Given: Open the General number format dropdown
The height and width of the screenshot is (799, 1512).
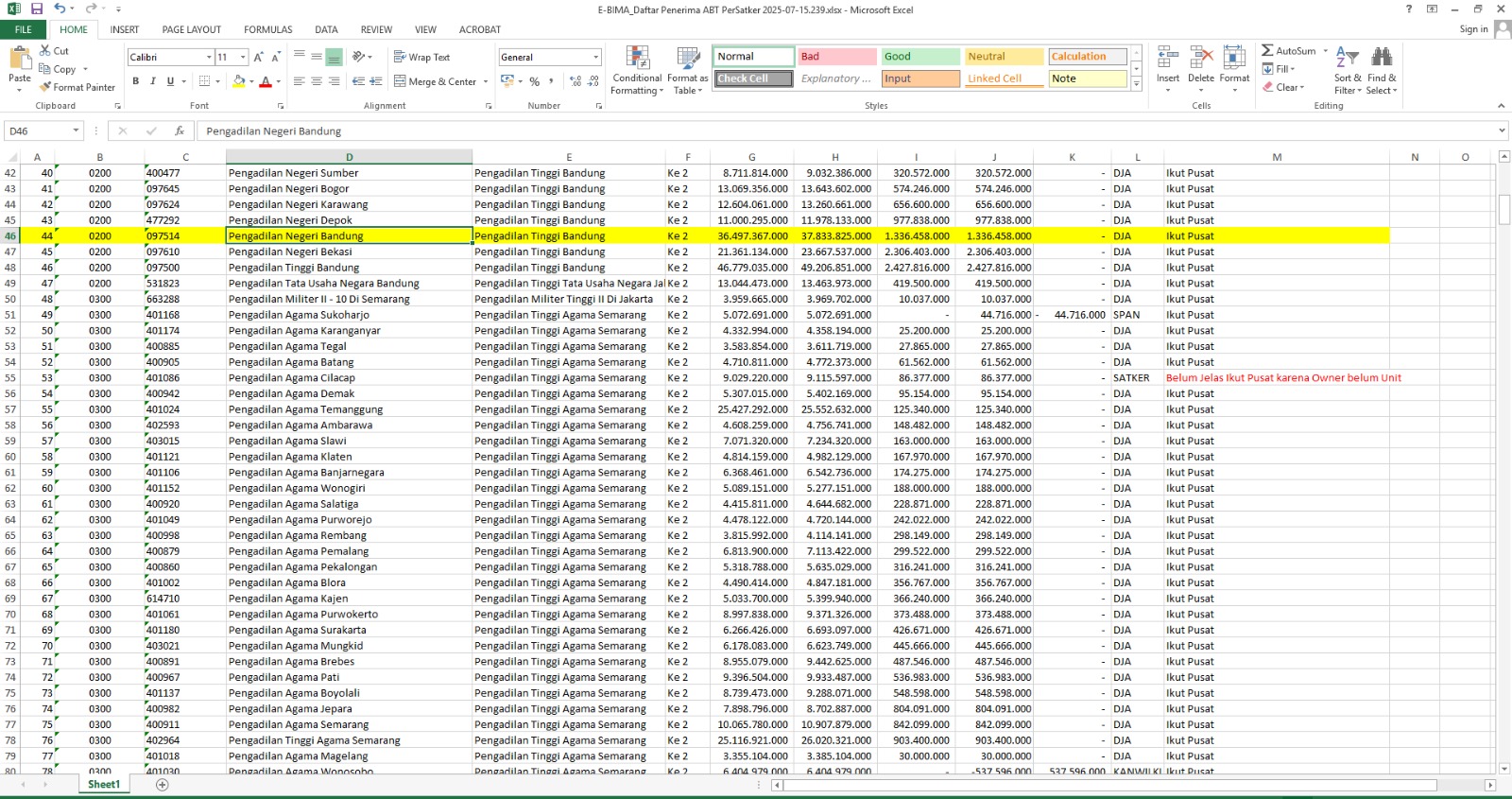Looking at the screenshot, I should pos(595,58).
